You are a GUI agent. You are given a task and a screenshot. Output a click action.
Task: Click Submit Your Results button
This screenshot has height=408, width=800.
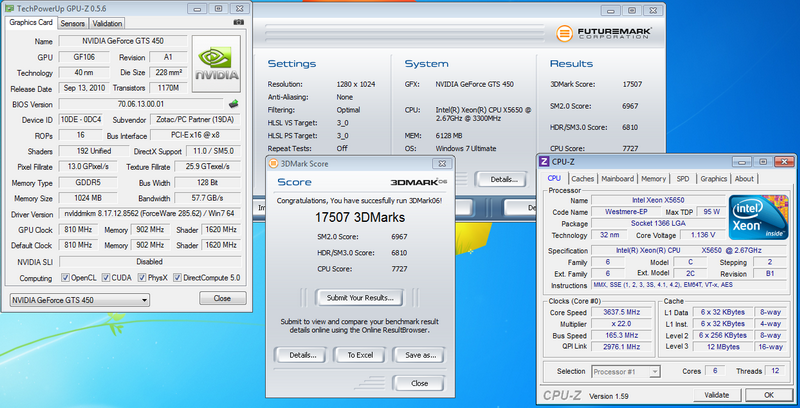tap(360, 298)
